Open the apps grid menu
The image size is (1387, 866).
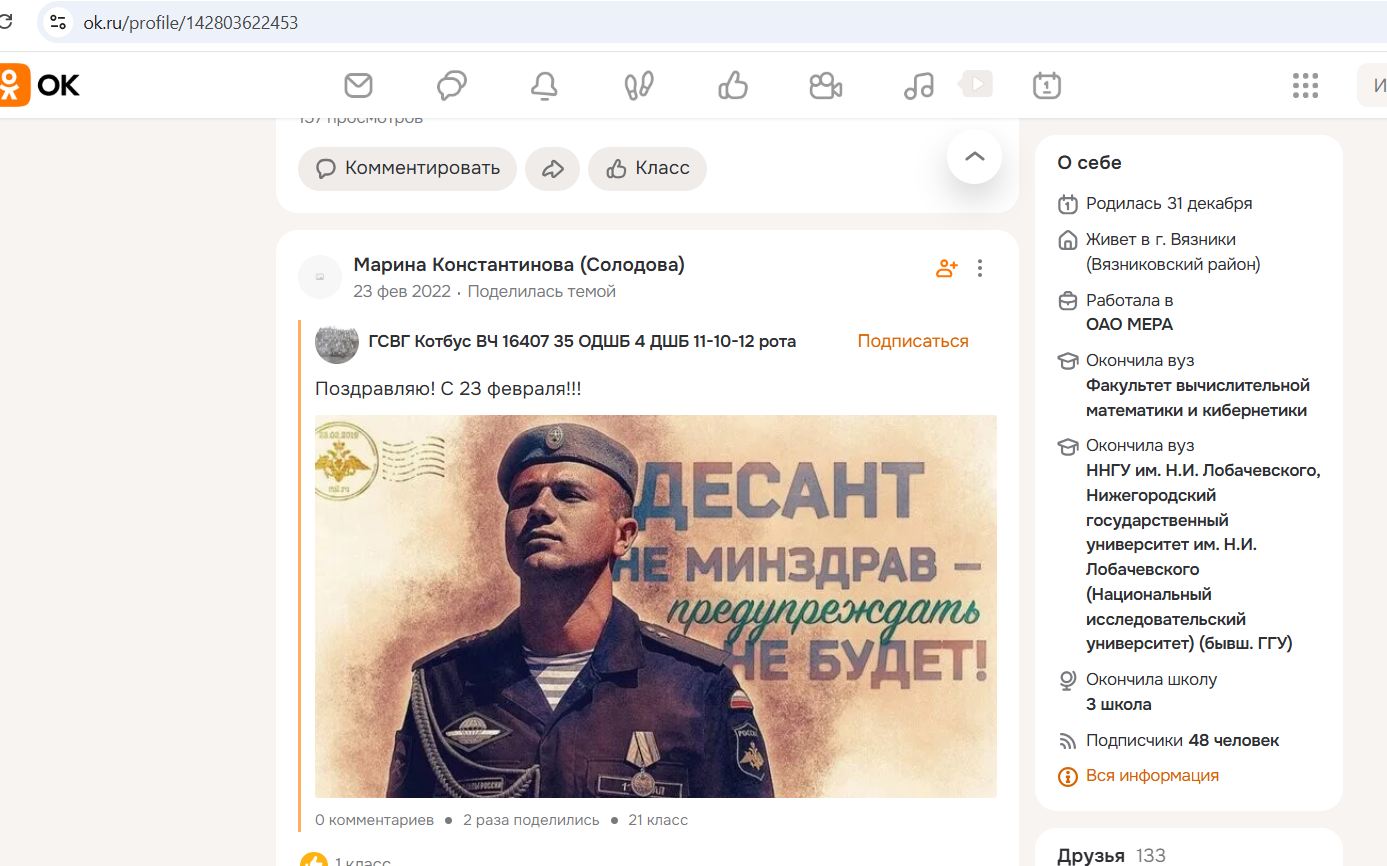coord(1305,86)
